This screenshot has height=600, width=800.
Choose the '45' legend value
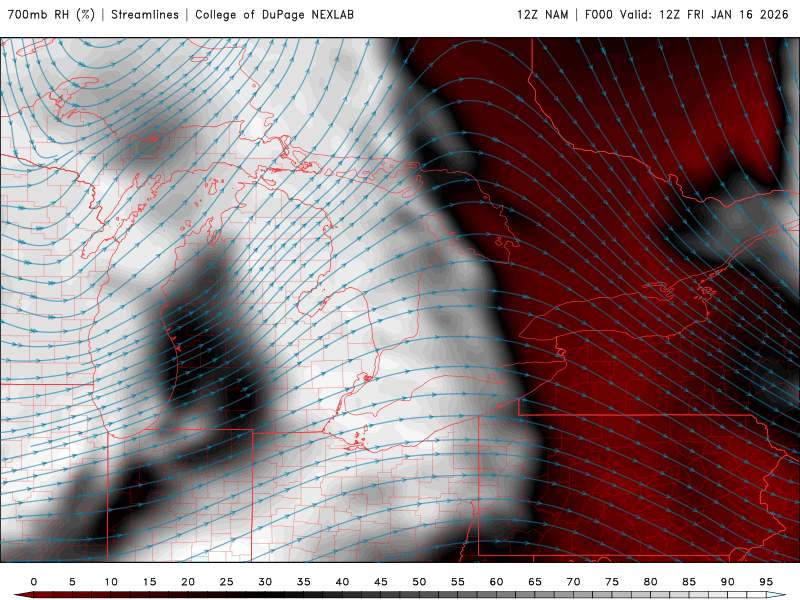pyautogui.click(x=381, y=582)
